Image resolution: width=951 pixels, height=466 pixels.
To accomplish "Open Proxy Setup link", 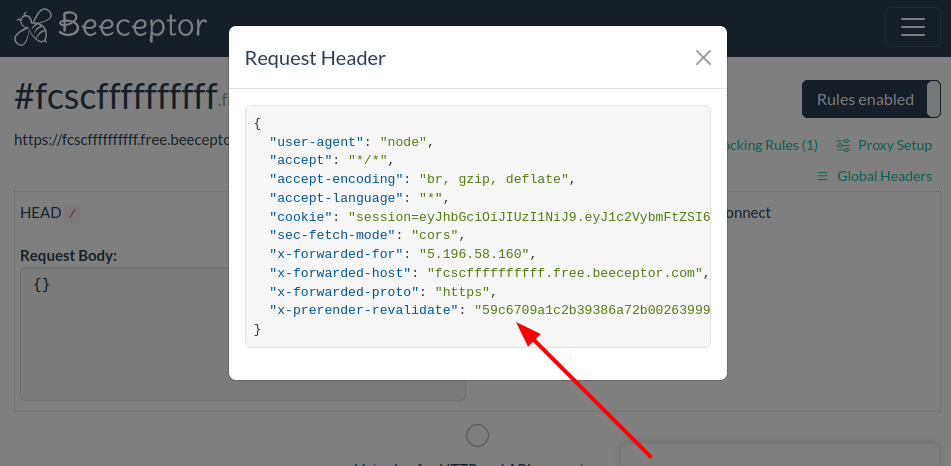I will [x=895, y=145].
